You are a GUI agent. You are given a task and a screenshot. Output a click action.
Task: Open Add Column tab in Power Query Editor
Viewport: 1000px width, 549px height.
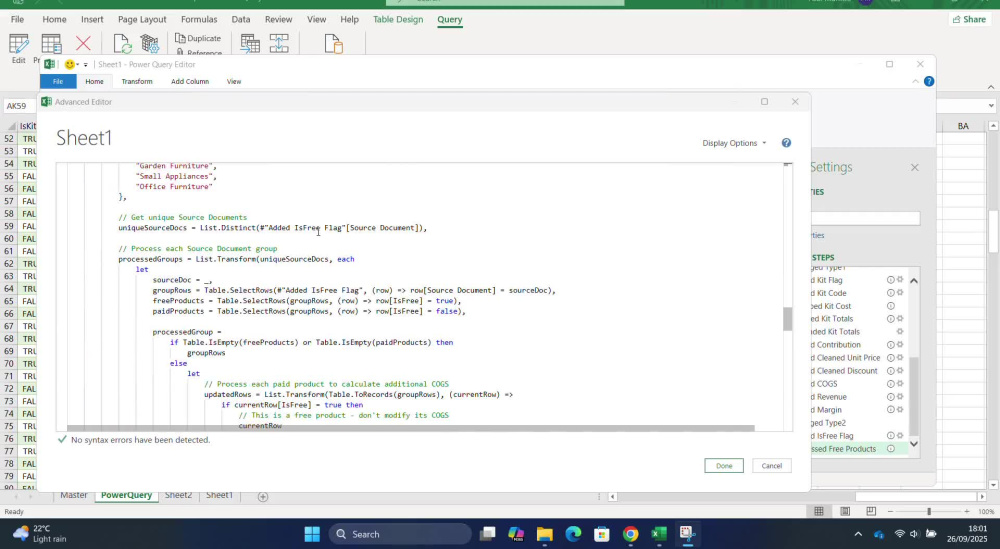190,82
